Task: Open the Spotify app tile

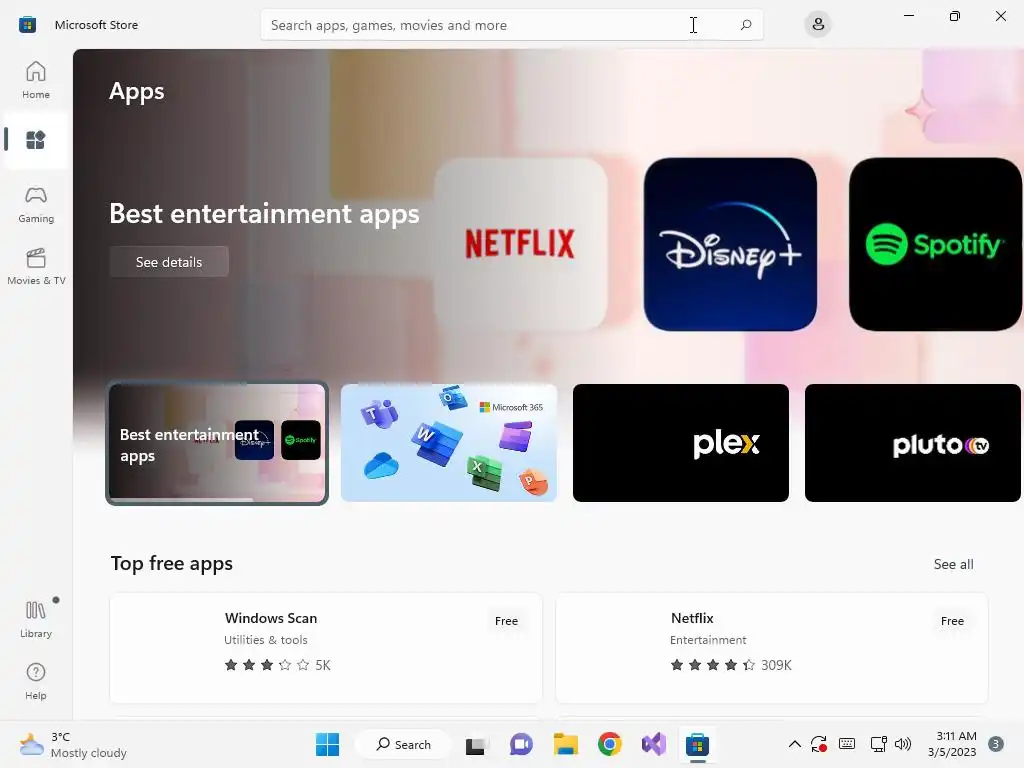Action: [935, 244]
